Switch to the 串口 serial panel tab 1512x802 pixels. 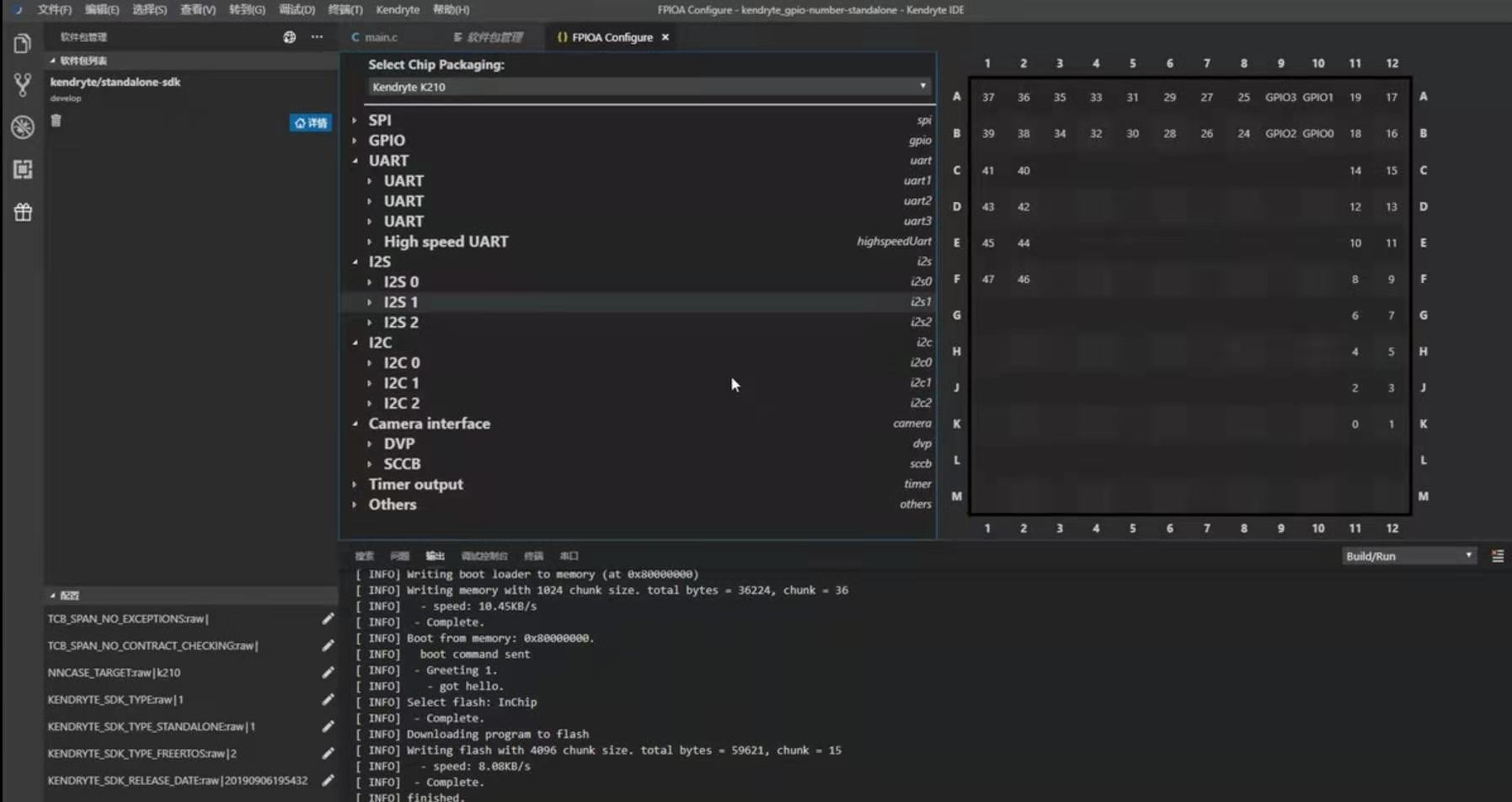pyautogui.click(x=569, y=556)
